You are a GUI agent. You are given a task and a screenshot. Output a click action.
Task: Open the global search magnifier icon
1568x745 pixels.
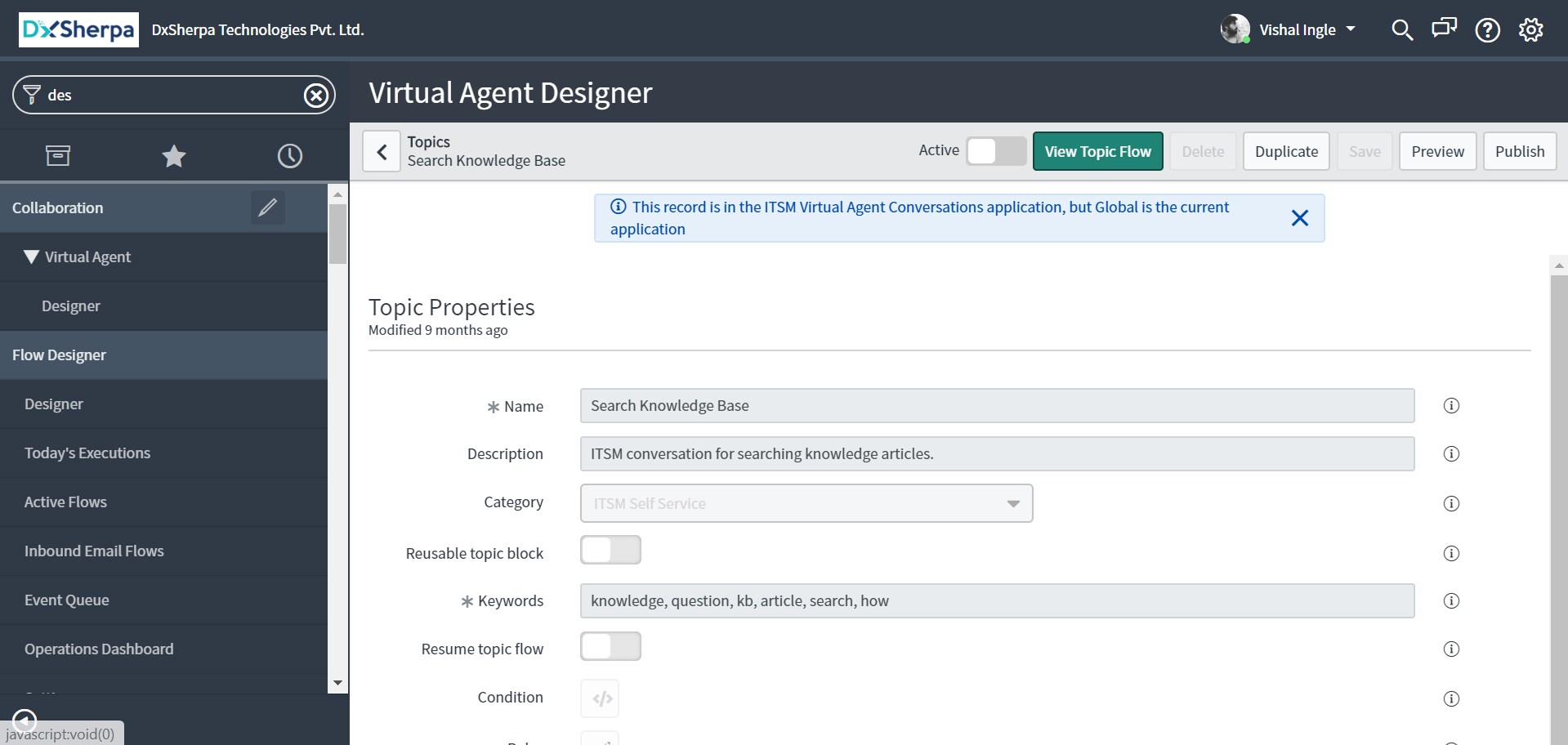point(1402,30)
